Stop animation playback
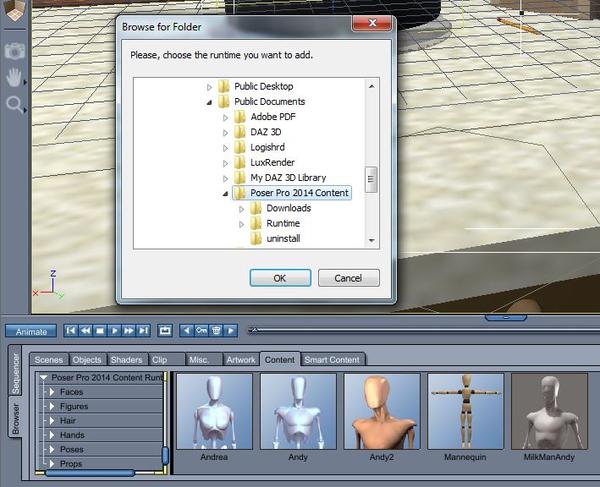Image resolution: width=600 pixels, height=487 pixels. coord(100,331)
